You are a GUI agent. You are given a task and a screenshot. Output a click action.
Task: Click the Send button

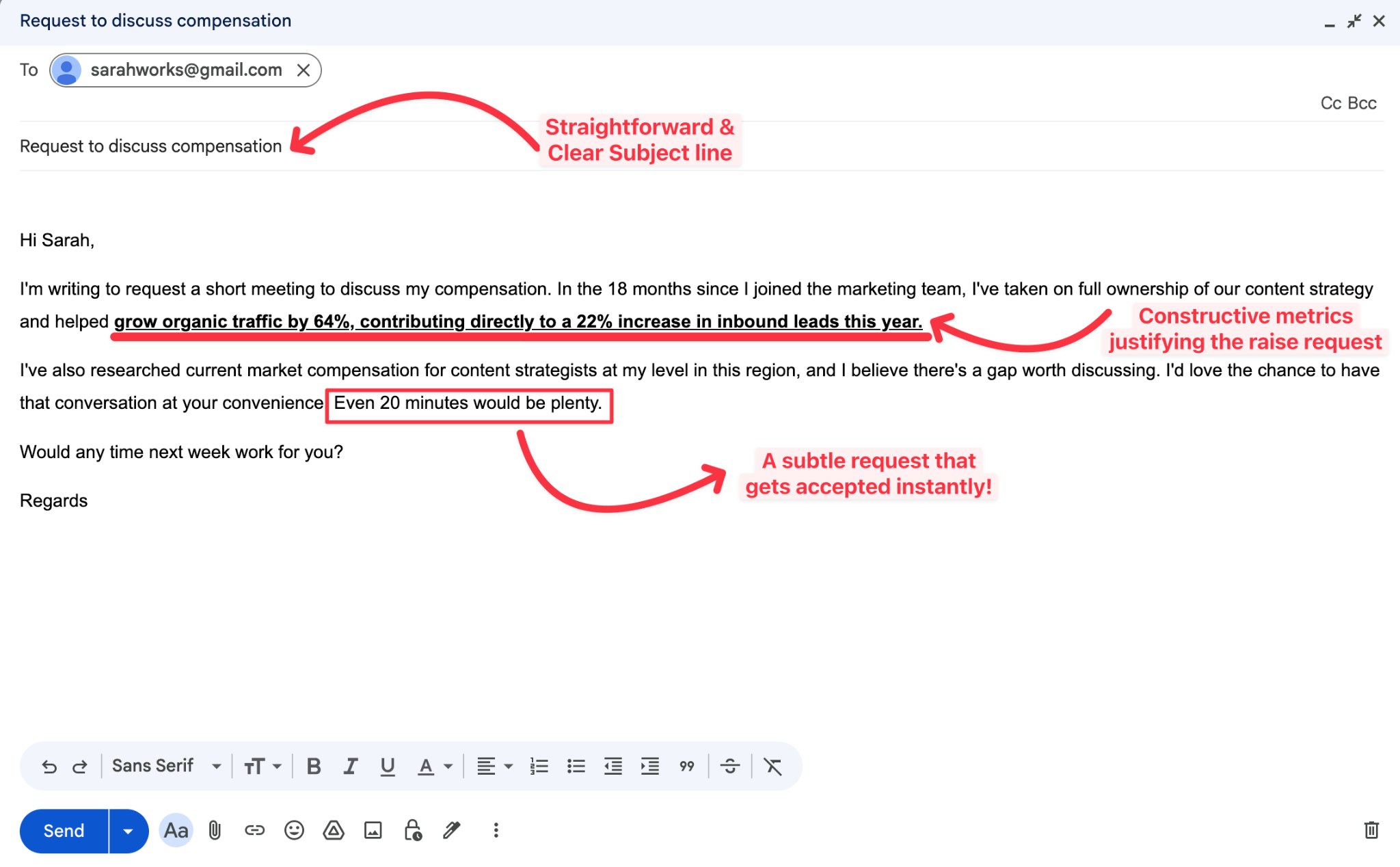point(64,831)
